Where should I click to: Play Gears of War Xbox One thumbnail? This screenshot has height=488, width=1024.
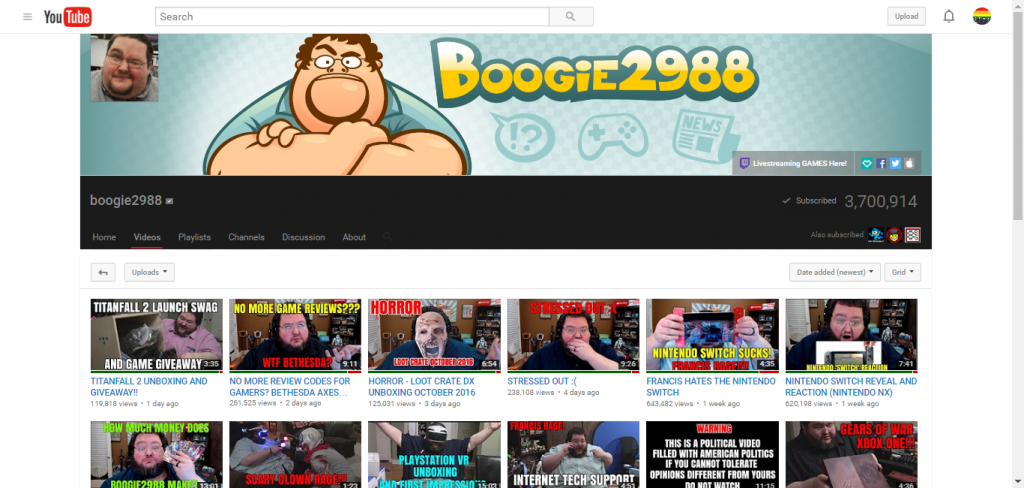[851, 455]
